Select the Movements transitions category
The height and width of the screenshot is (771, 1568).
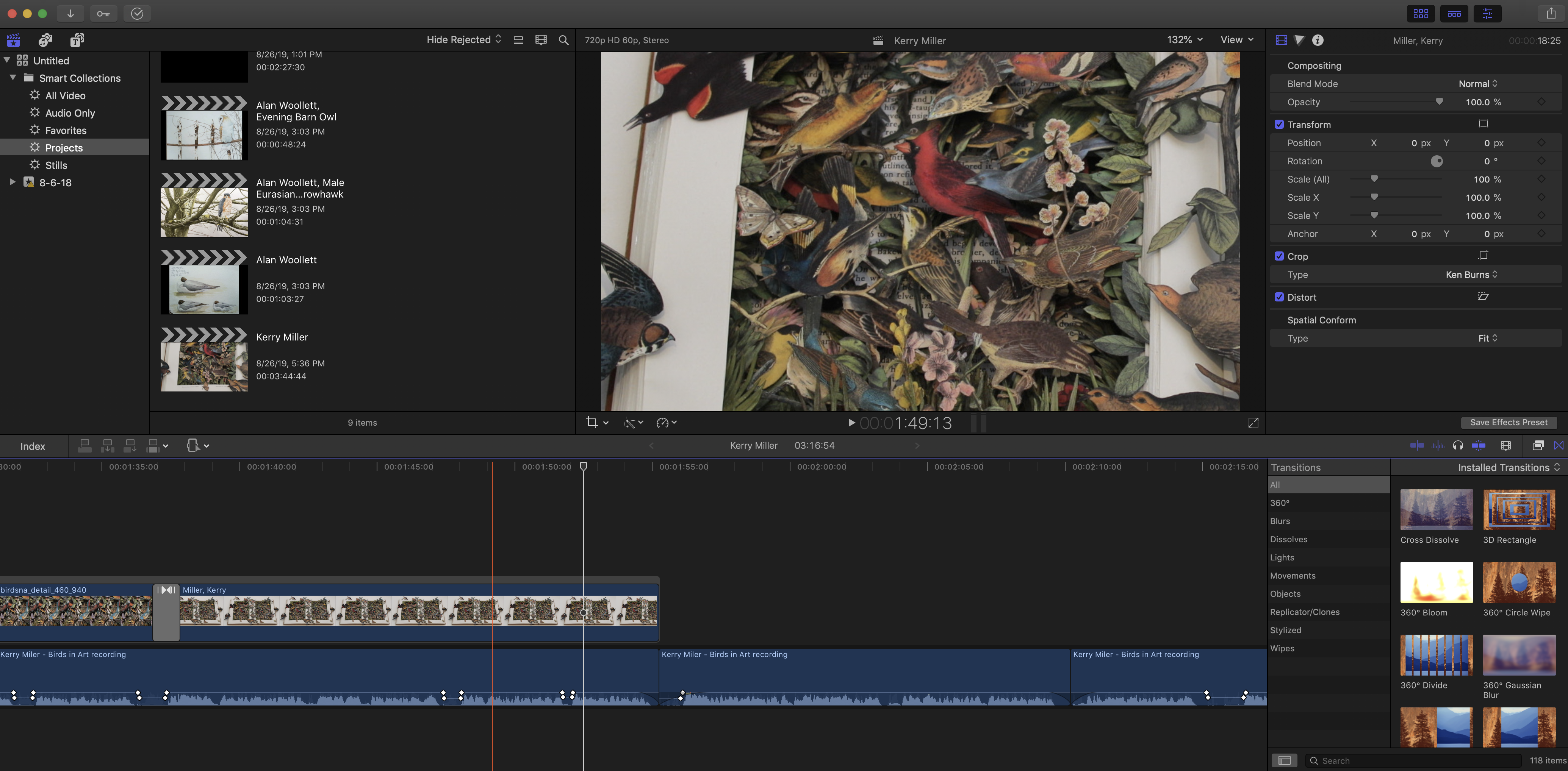pos(1292,575)
